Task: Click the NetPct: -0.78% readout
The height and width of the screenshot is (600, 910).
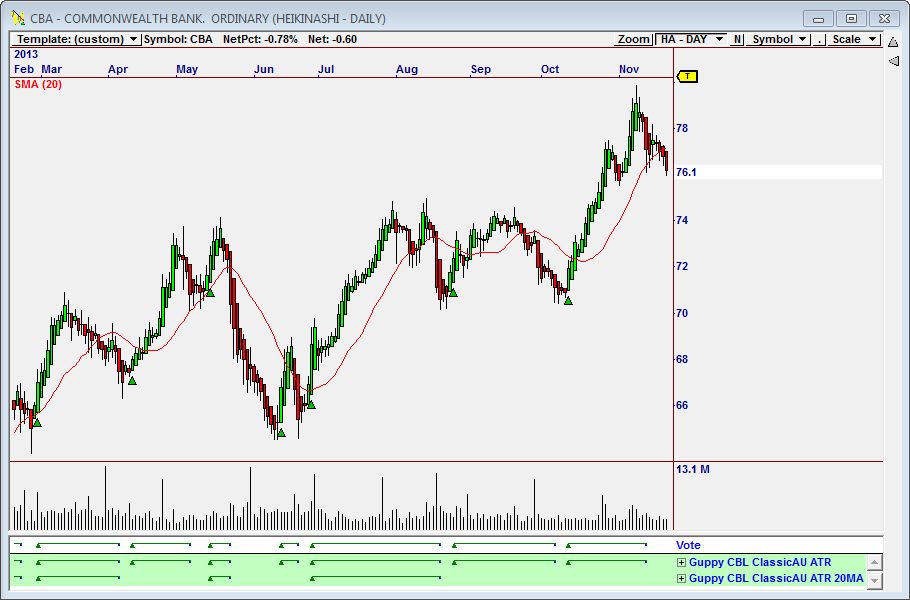Action: point(260,39)
